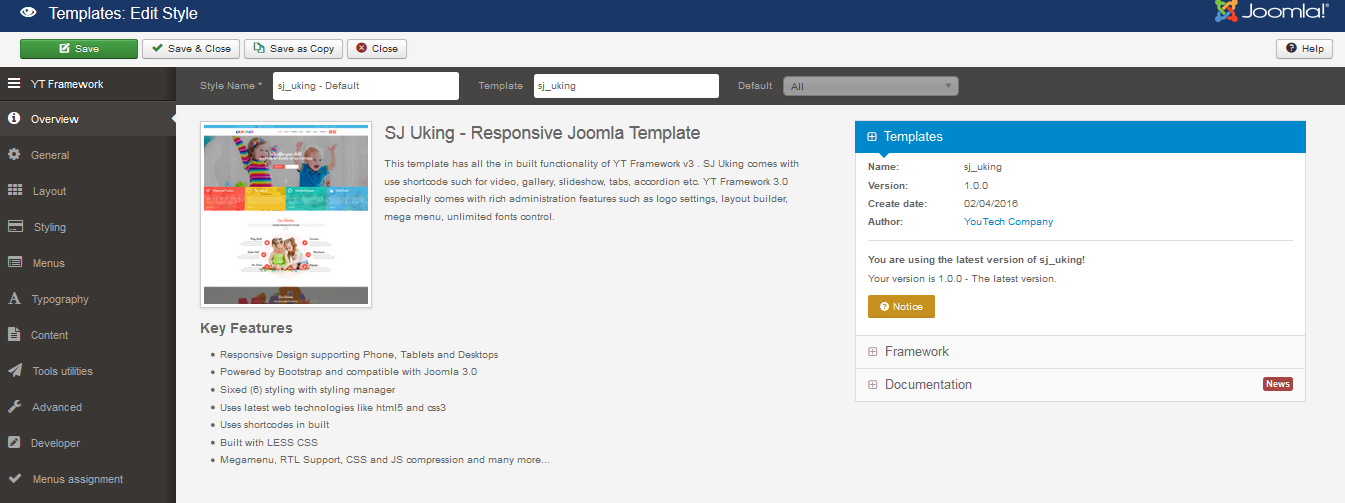This screenshot has width=1345, height=503.
Task: Click 'Uses shortcodes in built' feature line
Action: (275, 425)
